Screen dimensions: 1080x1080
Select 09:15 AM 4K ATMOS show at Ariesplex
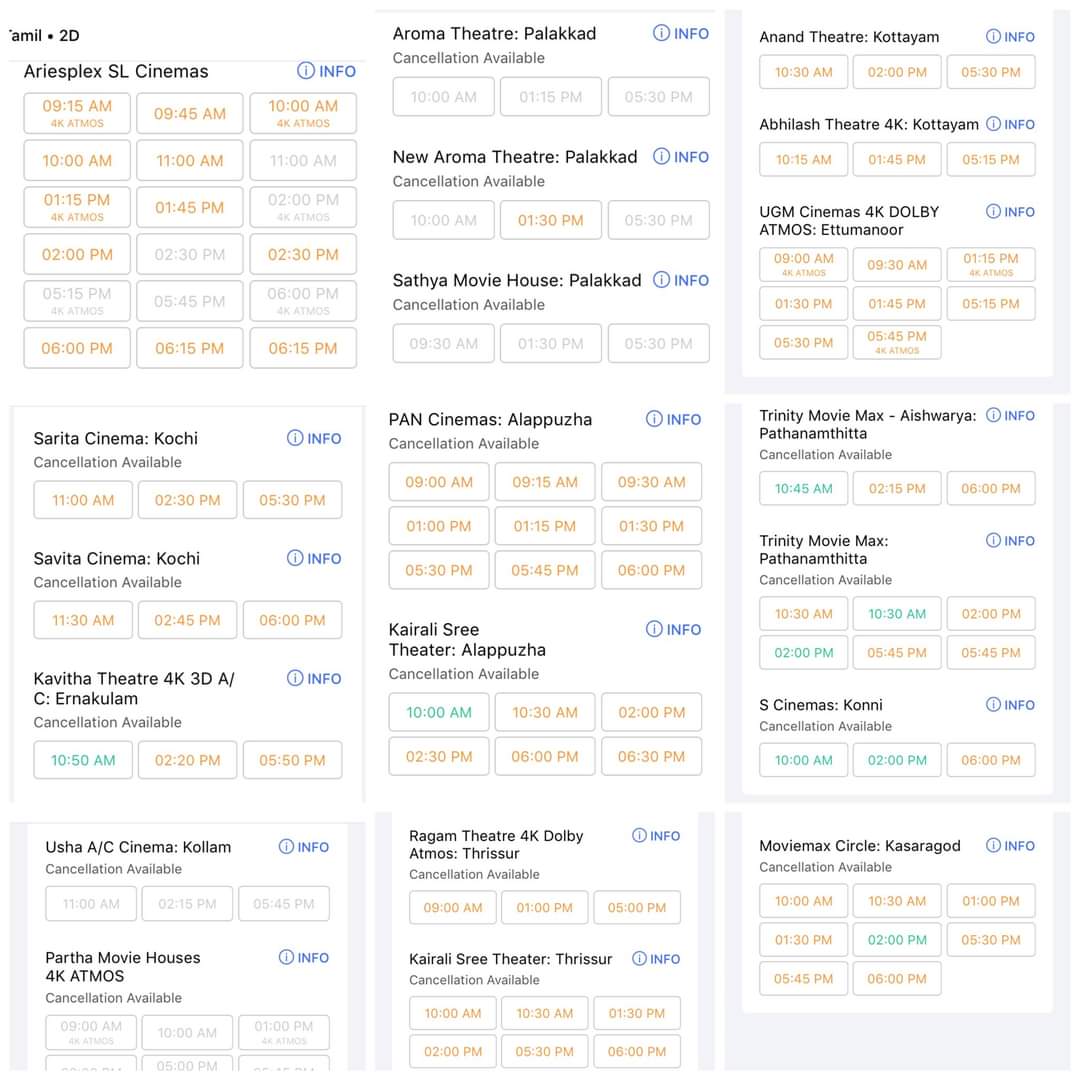click(x=77, y=114)
